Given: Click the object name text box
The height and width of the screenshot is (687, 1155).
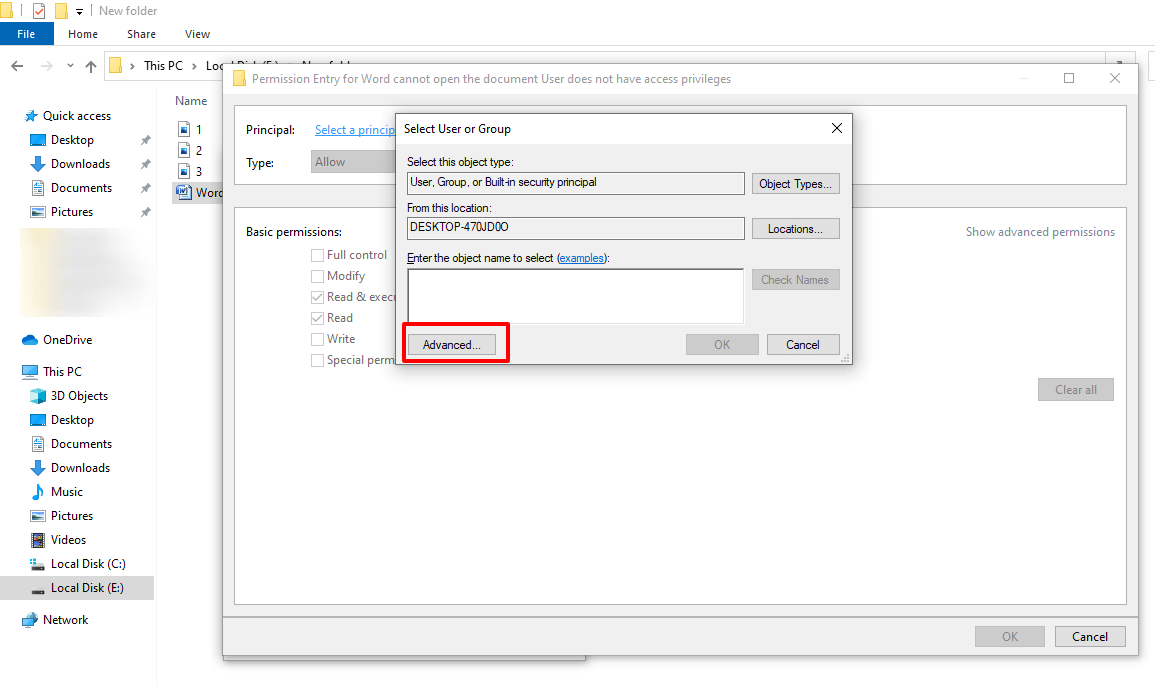Looking at the screenshot, I should tap(575, 296).
